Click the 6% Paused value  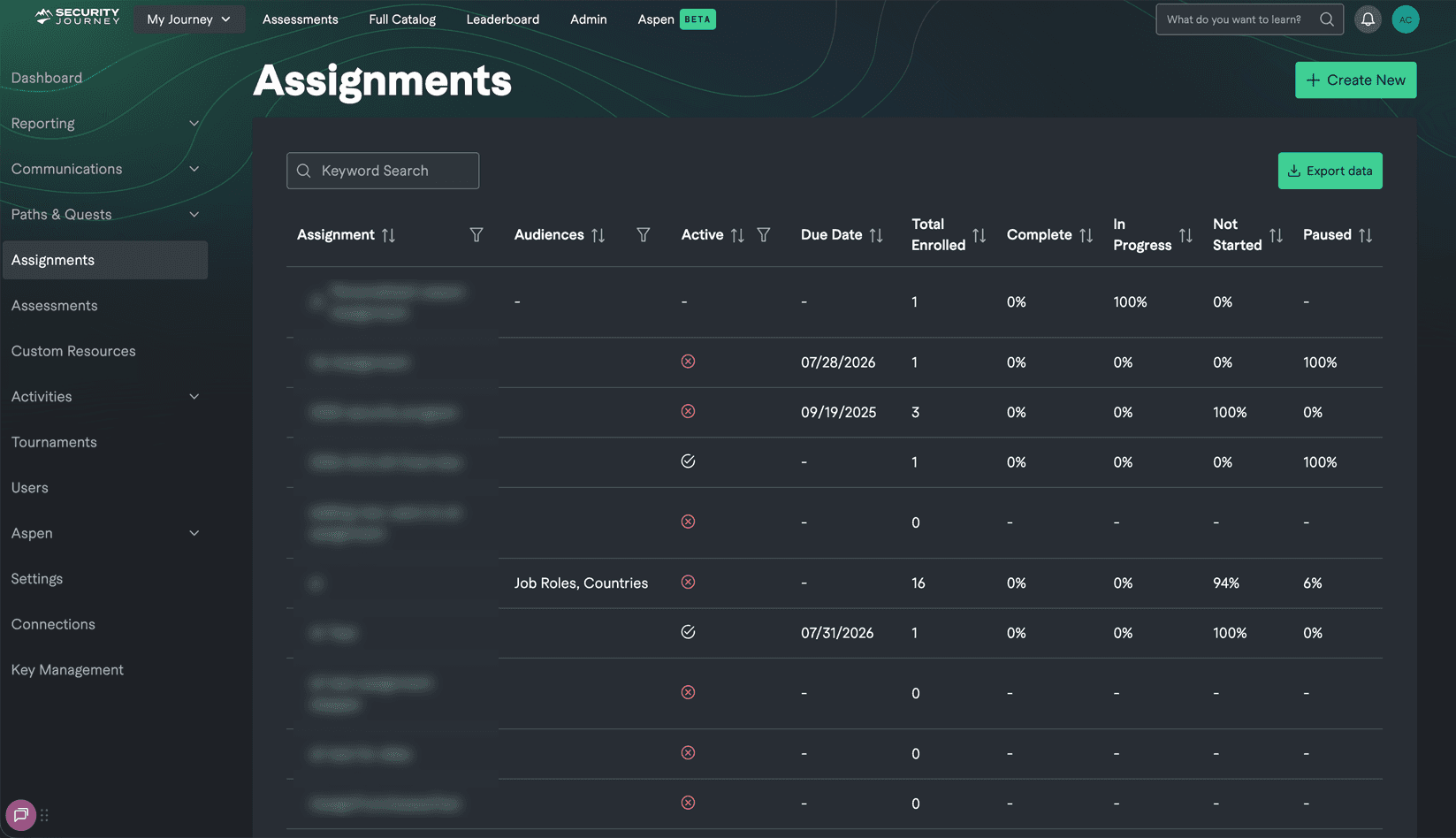1313,583
